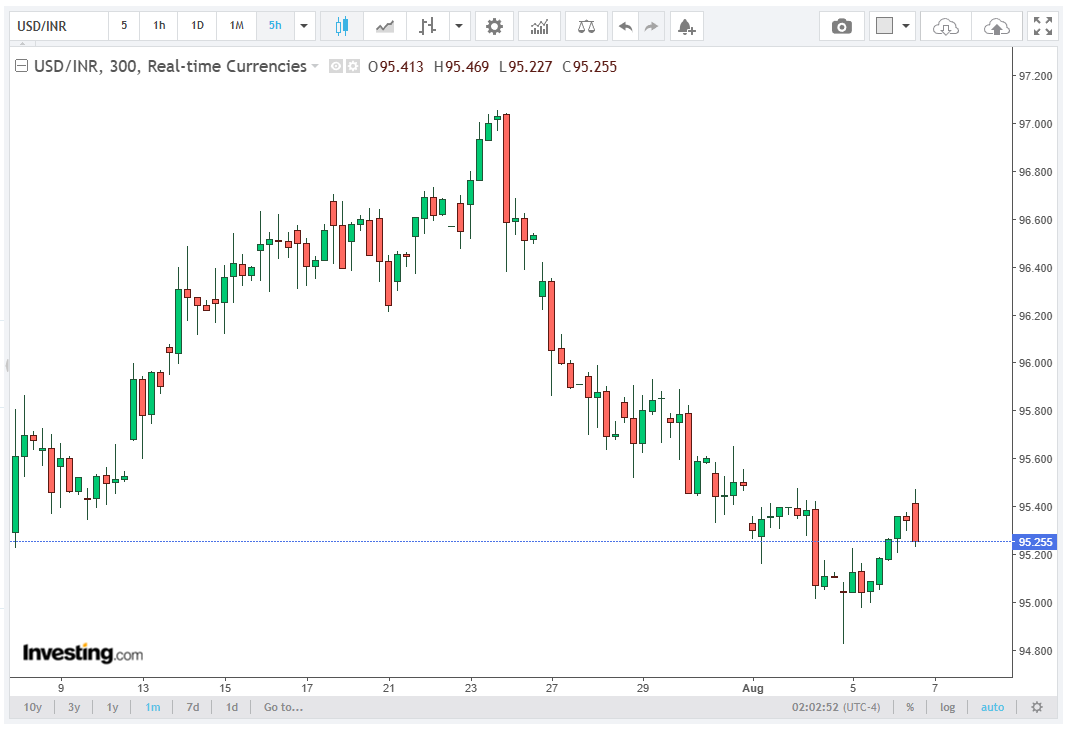Image resolution: width=1069 pixels, height=730 pixels.
Task: Open chart style dropdown arrow
Action: coord(459,27)
